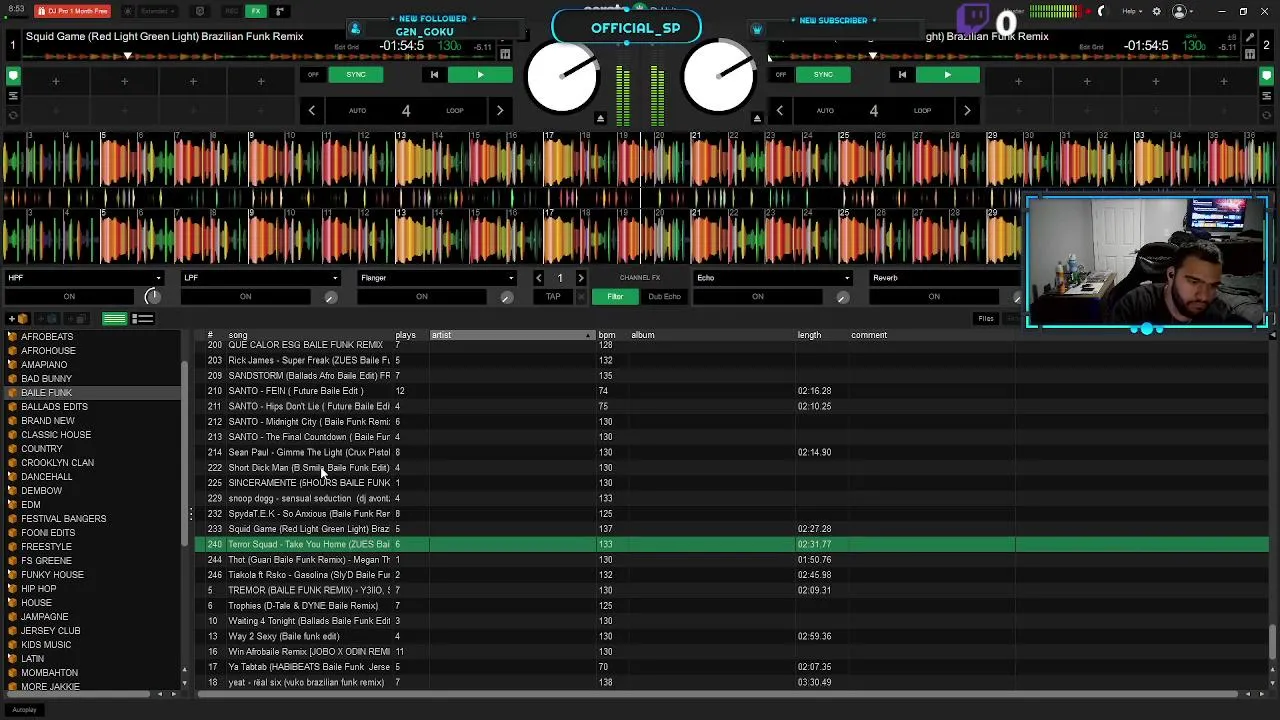
Task: Click the TAP tempo button
Action: (x=553, y=297)
